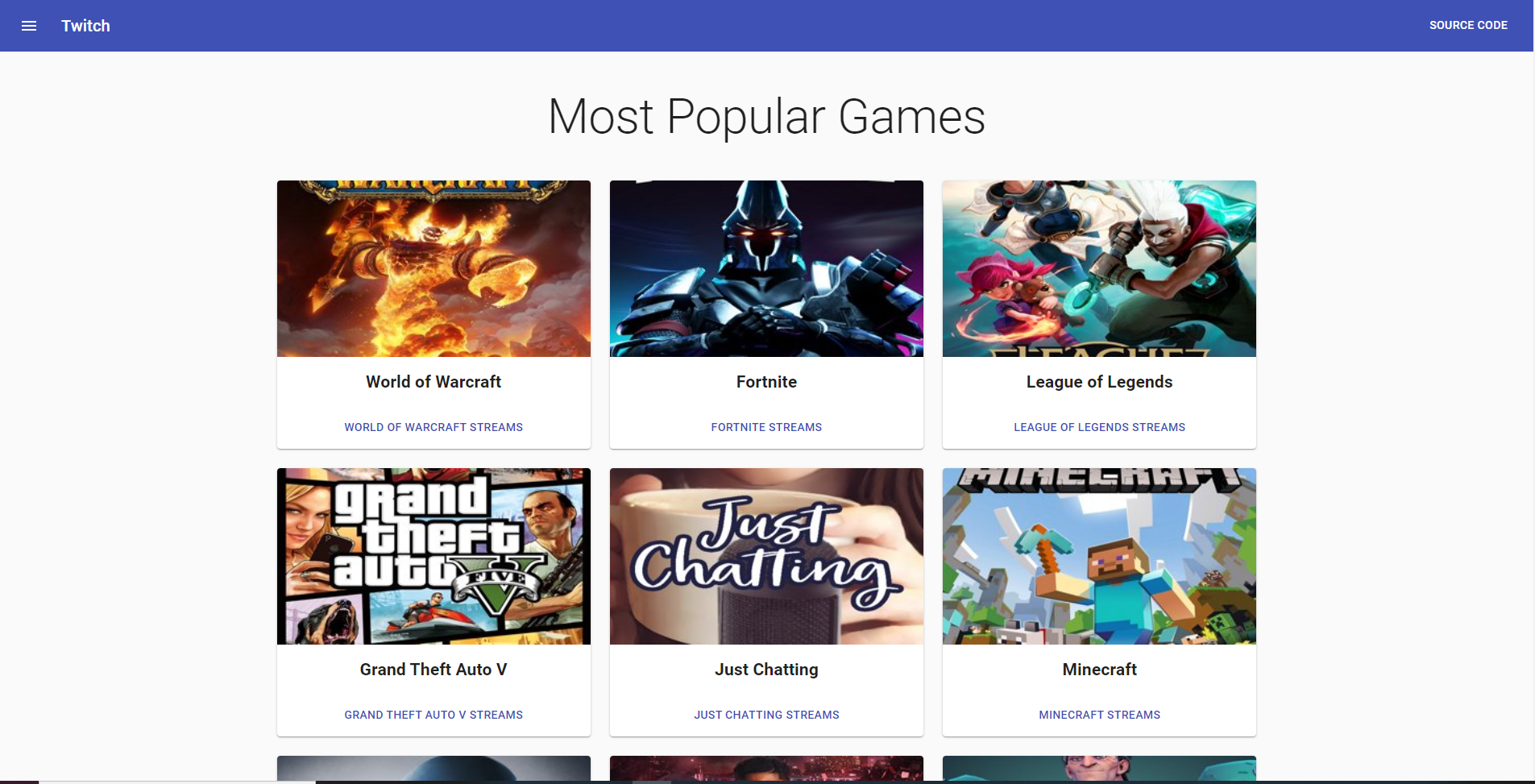Click the Most Popular Games heading
This screenshot has height=784, width=1535.
(766, 117)
